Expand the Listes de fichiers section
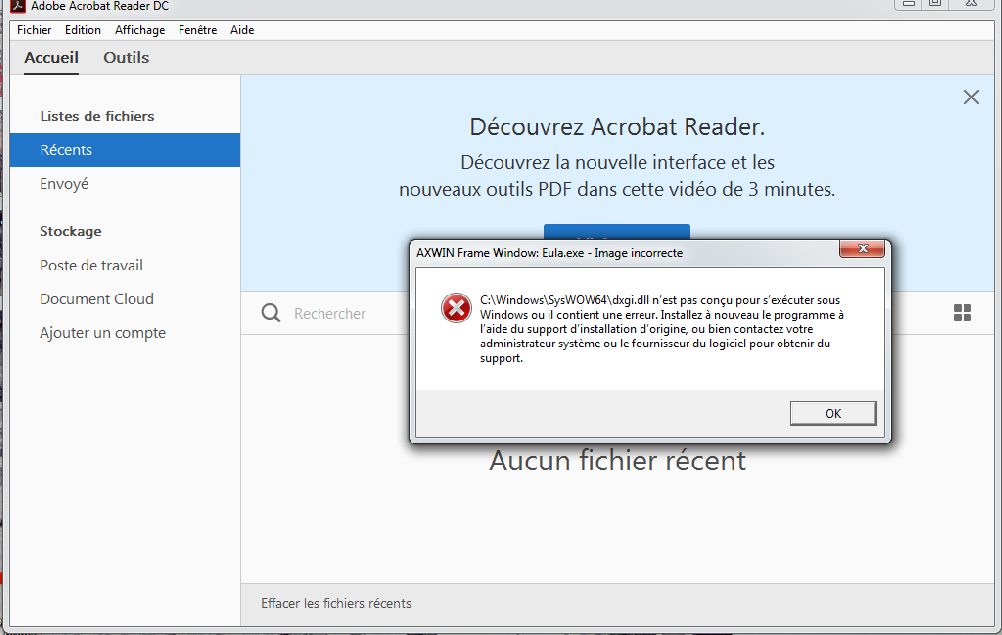This screenshot has height=635, width=1002. click(x=96, y=116)
